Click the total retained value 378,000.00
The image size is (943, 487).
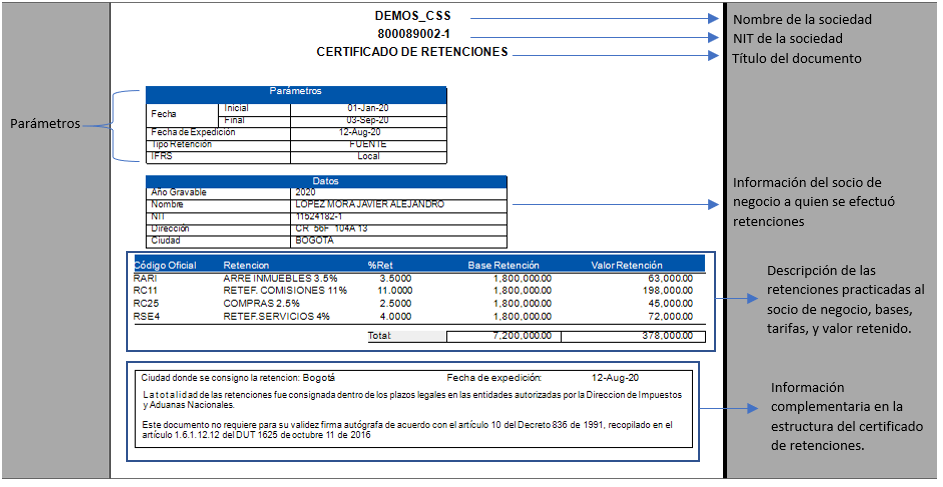(667, 337)
